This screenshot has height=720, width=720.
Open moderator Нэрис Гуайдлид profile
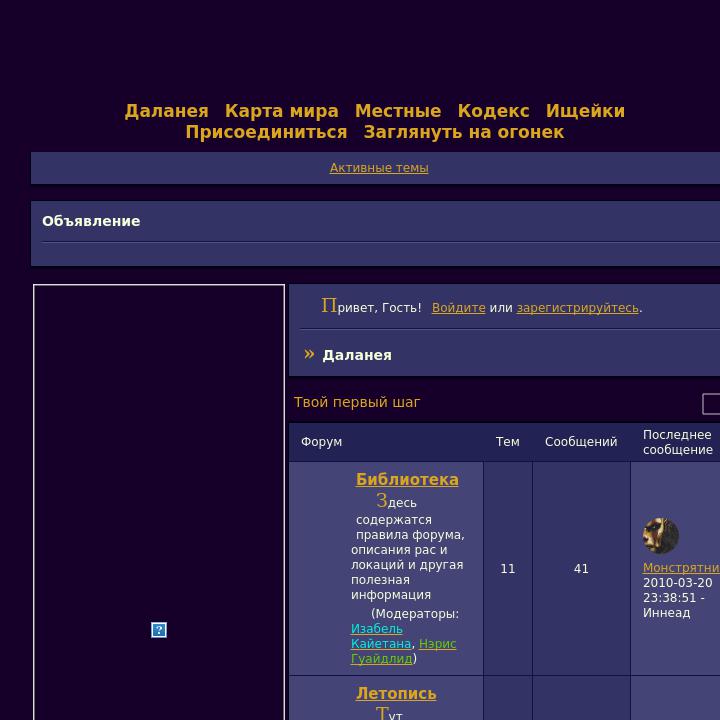pyautogui.click(x=403, y=651)
